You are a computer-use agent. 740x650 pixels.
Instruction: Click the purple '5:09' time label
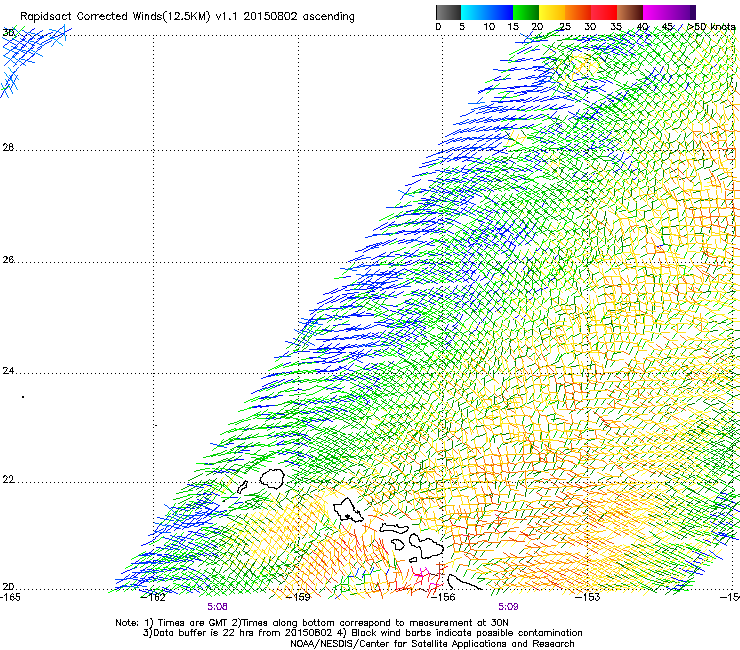click(508, 607)
